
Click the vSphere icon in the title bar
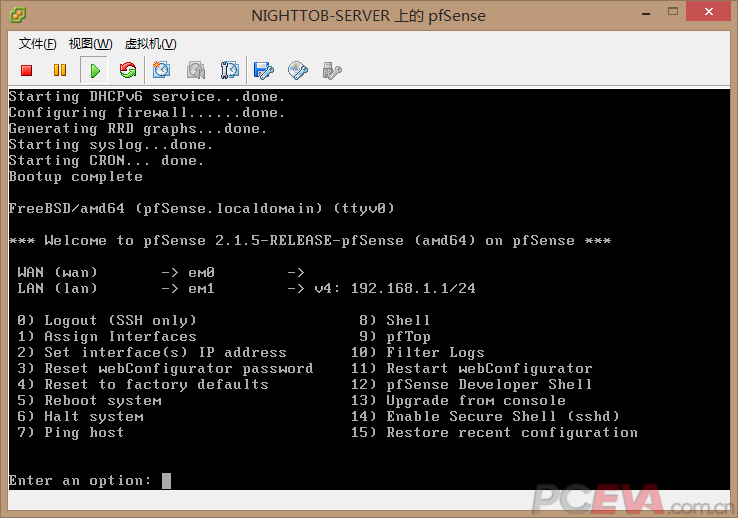click(x=17, y=15)
